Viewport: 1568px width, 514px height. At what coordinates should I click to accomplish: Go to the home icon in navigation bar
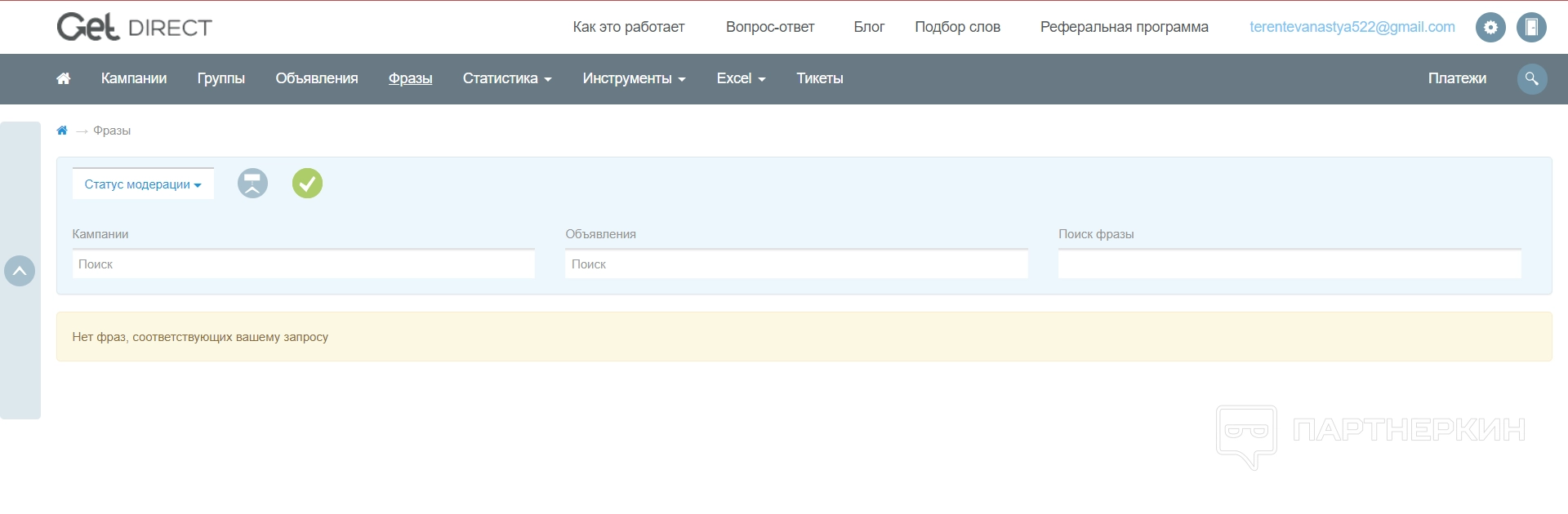click(x=63, y=78)
